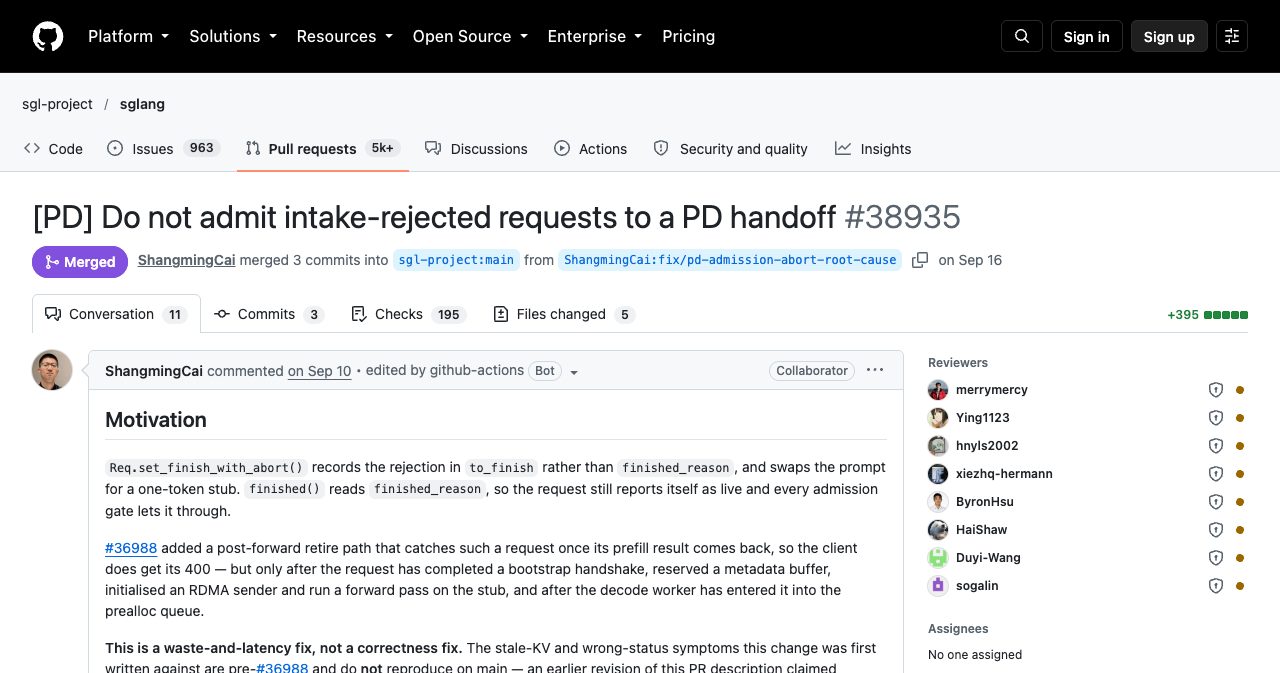
Task: Open the Actions tab
Action: (591, 149)
